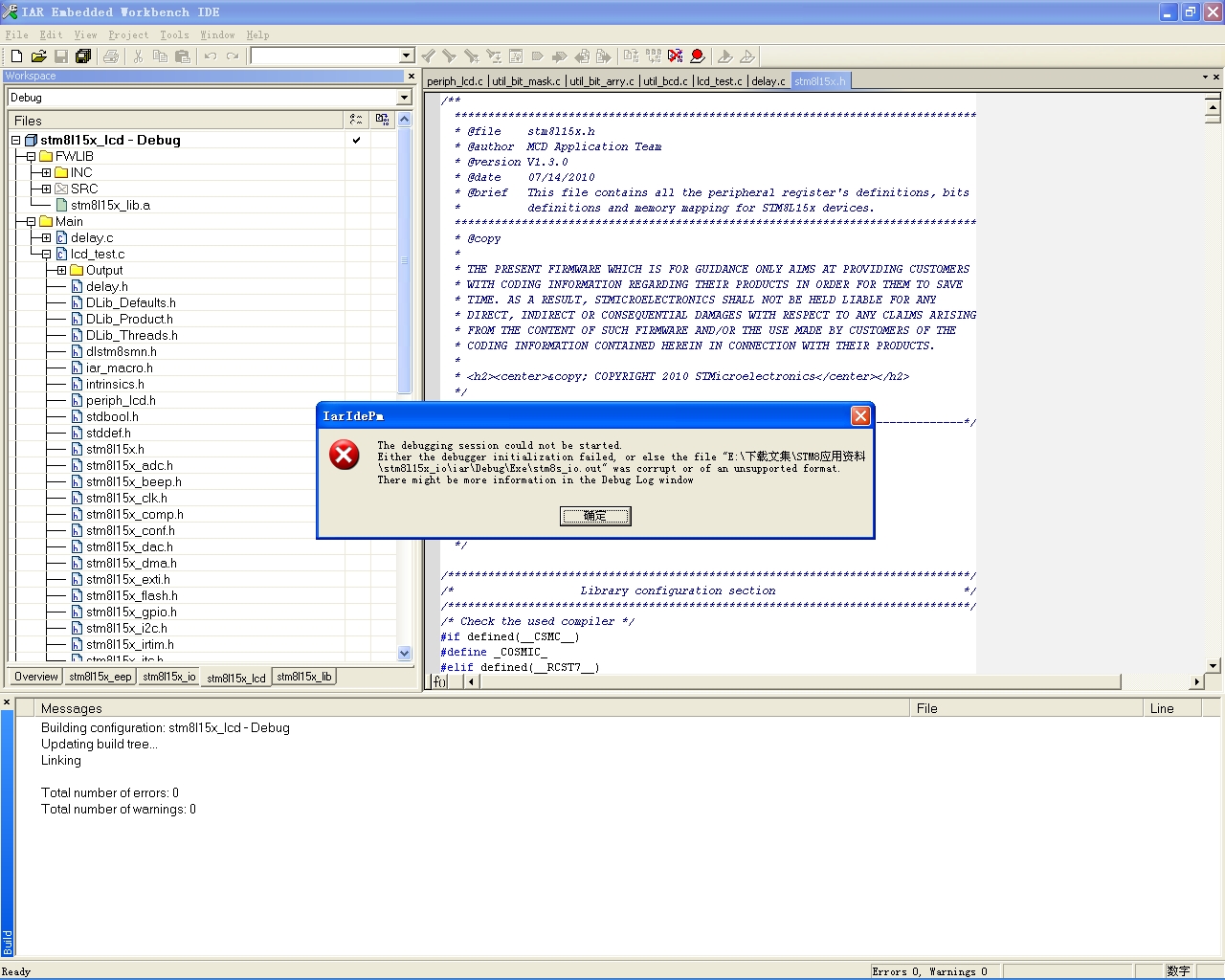Click the Download and Debug icon
The height and width of the screenshot is (980, 1225).
[725, 56]
